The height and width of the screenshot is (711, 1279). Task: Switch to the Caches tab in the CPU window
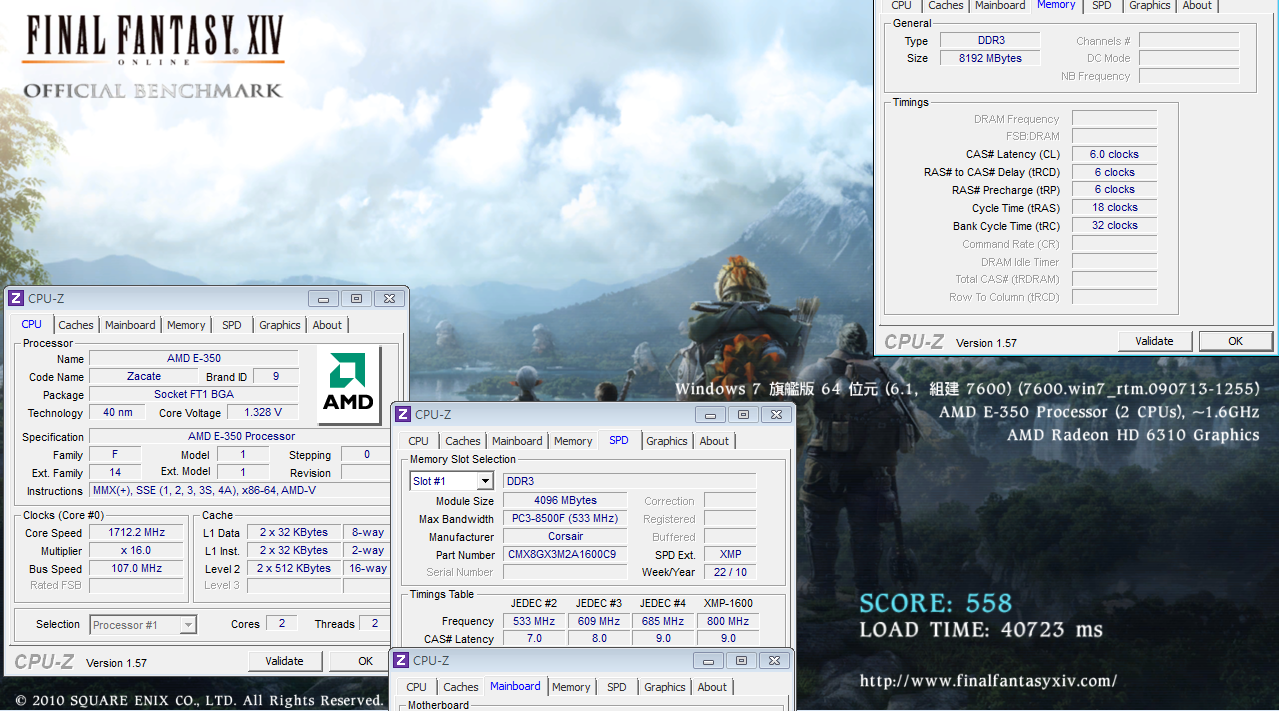76,325
